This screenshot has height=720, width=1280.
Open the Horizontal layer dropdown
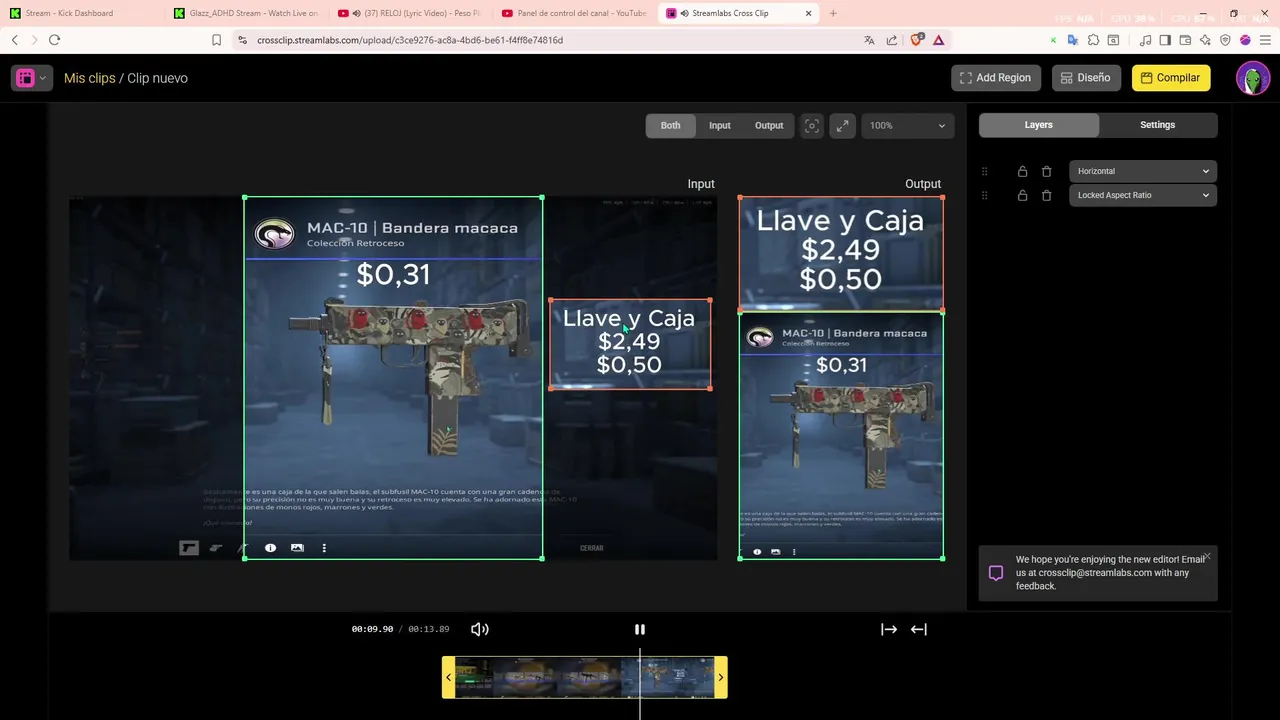1143,171
